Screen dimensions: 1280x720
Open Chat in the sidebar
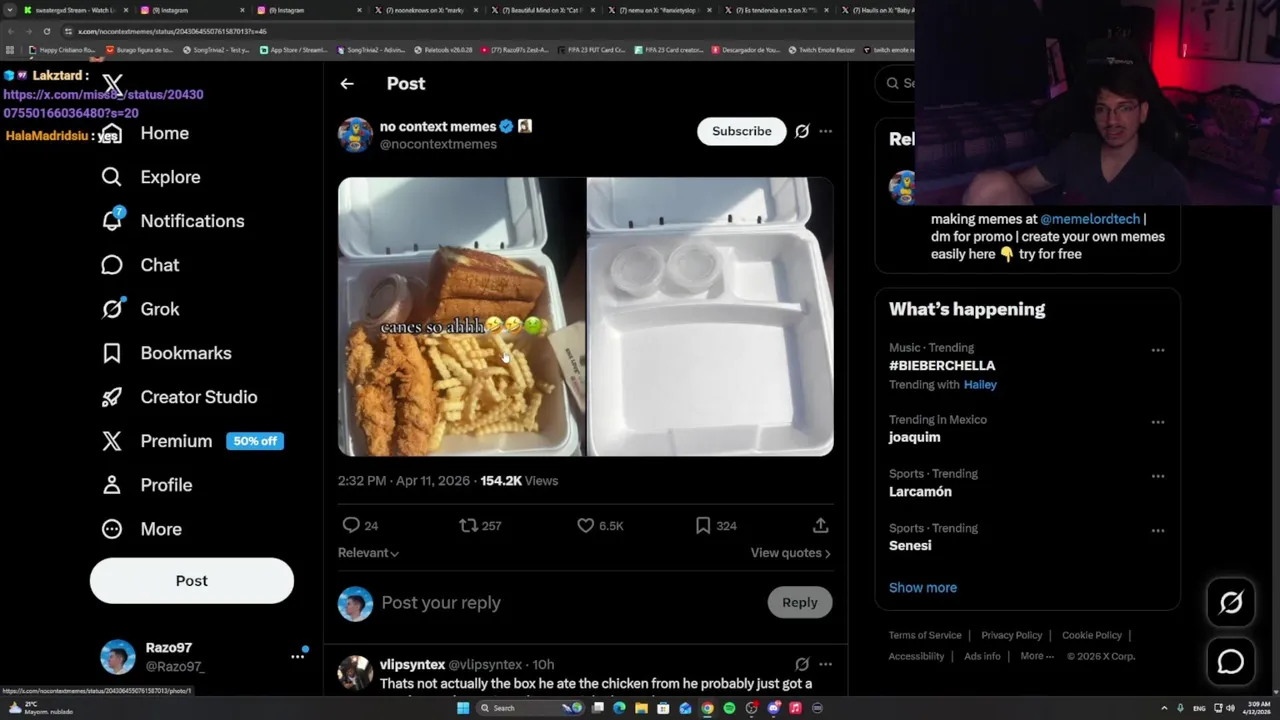pos(140,265)
